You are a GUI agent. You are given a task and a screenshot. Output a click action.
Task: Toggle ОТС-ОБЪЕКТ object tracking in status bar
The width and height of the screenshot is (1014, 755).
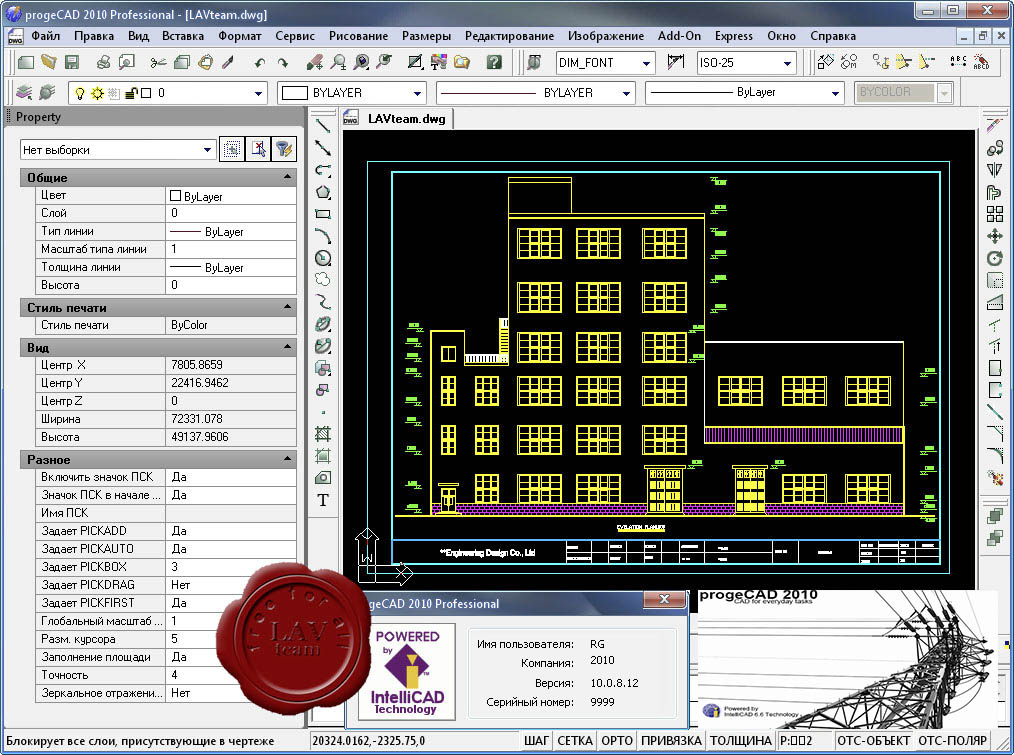coord(873,740)
